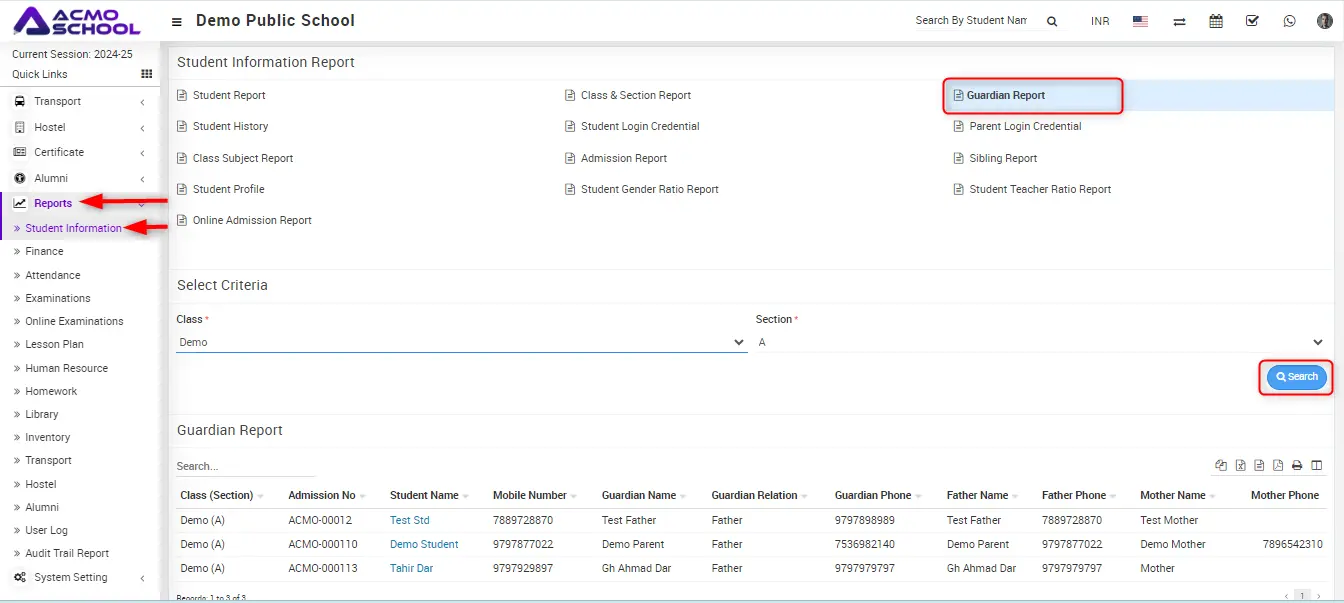Image resolution: width=1344 pixels, height=603 pixels.
Task: Toggle column visibility for report table
Action: click(1316, 465)
